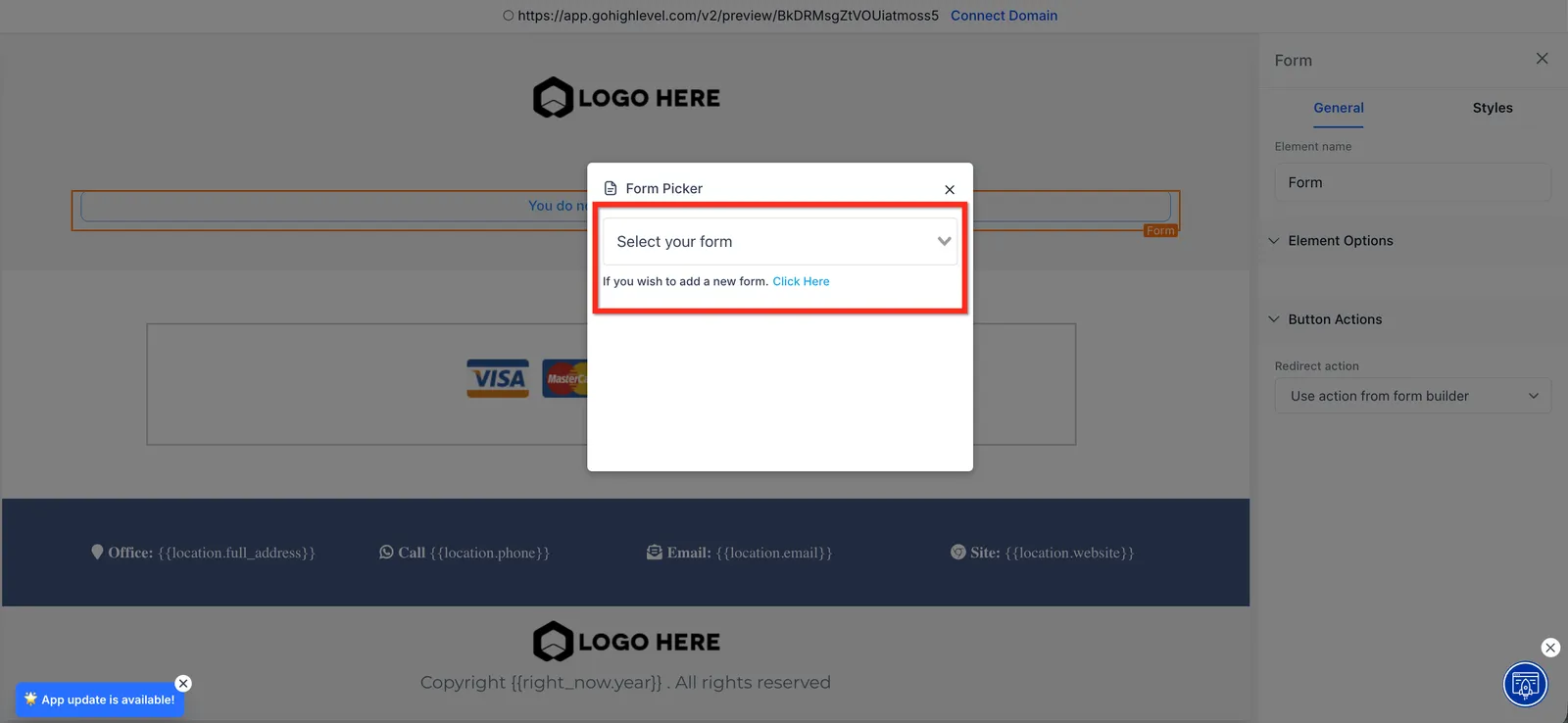The width and height of the screenshot is (1568, 723).
Task: Click the footer LOGO HERE image
Action: point(626,642)
